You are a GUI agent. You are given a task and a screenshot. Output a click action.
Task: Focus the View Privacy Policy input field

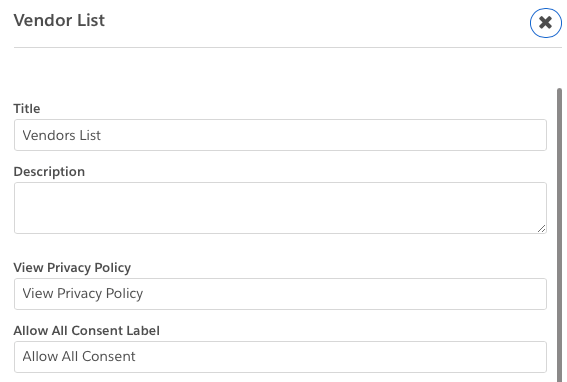coord(280,294)
